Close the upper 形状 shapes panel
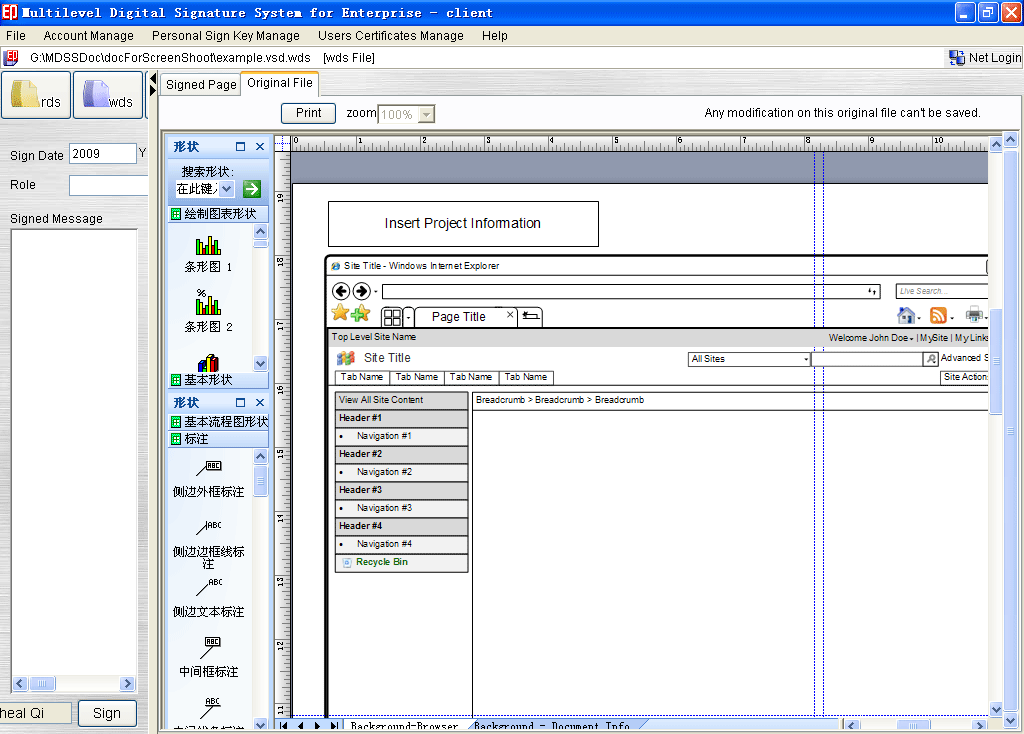 (x=260, y=146)
